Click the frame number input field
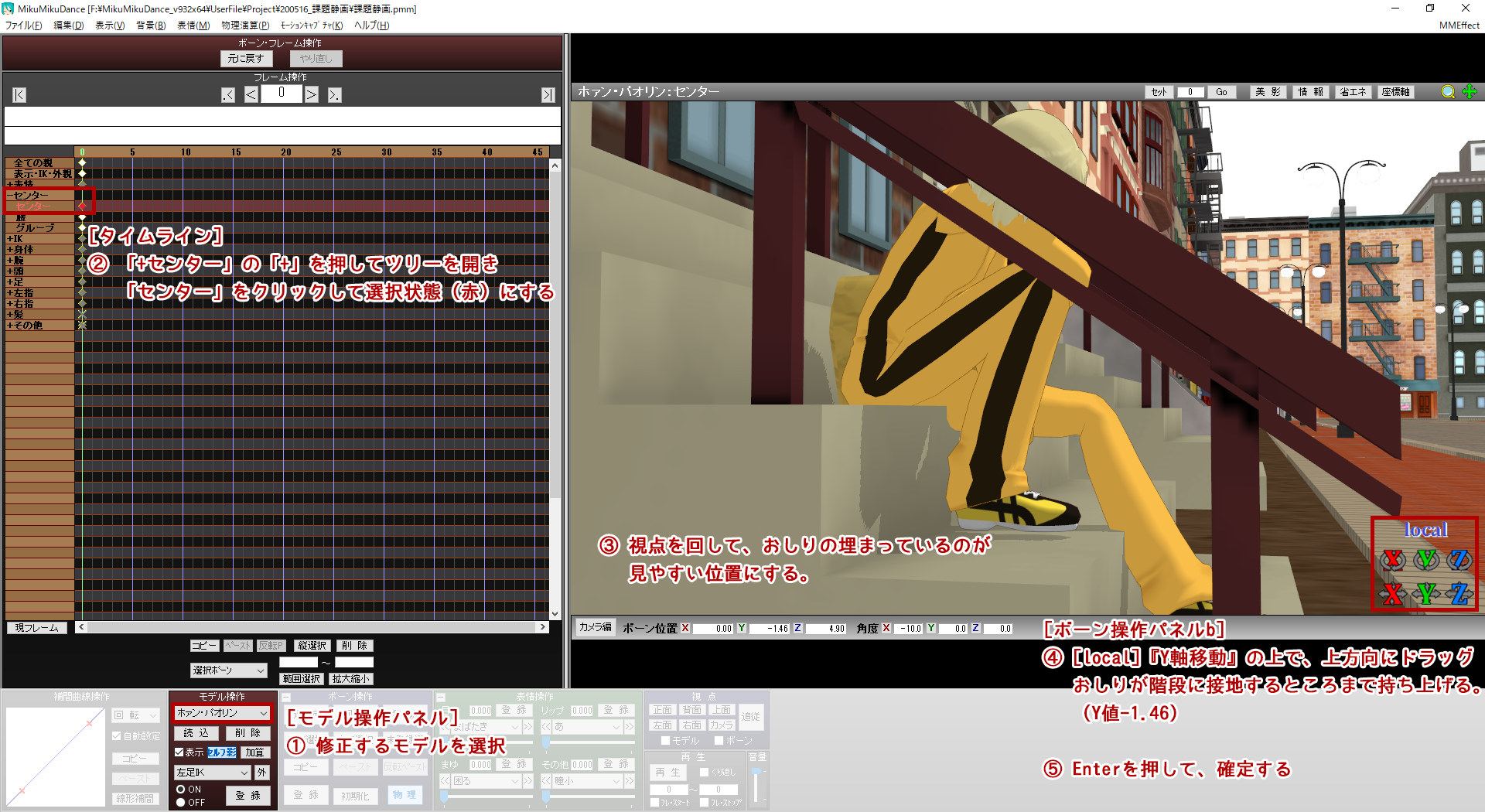Viewport: 1485px width, 812px height. coord(281,94)
